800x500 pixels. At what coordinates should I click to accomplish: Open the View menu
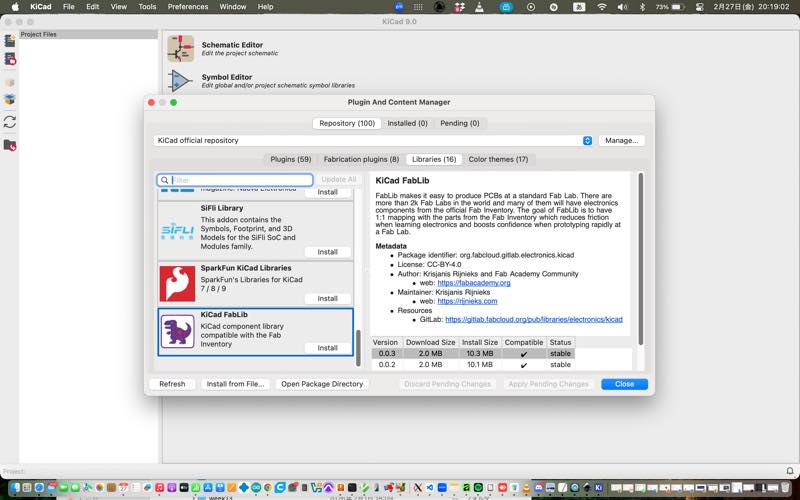118,7
